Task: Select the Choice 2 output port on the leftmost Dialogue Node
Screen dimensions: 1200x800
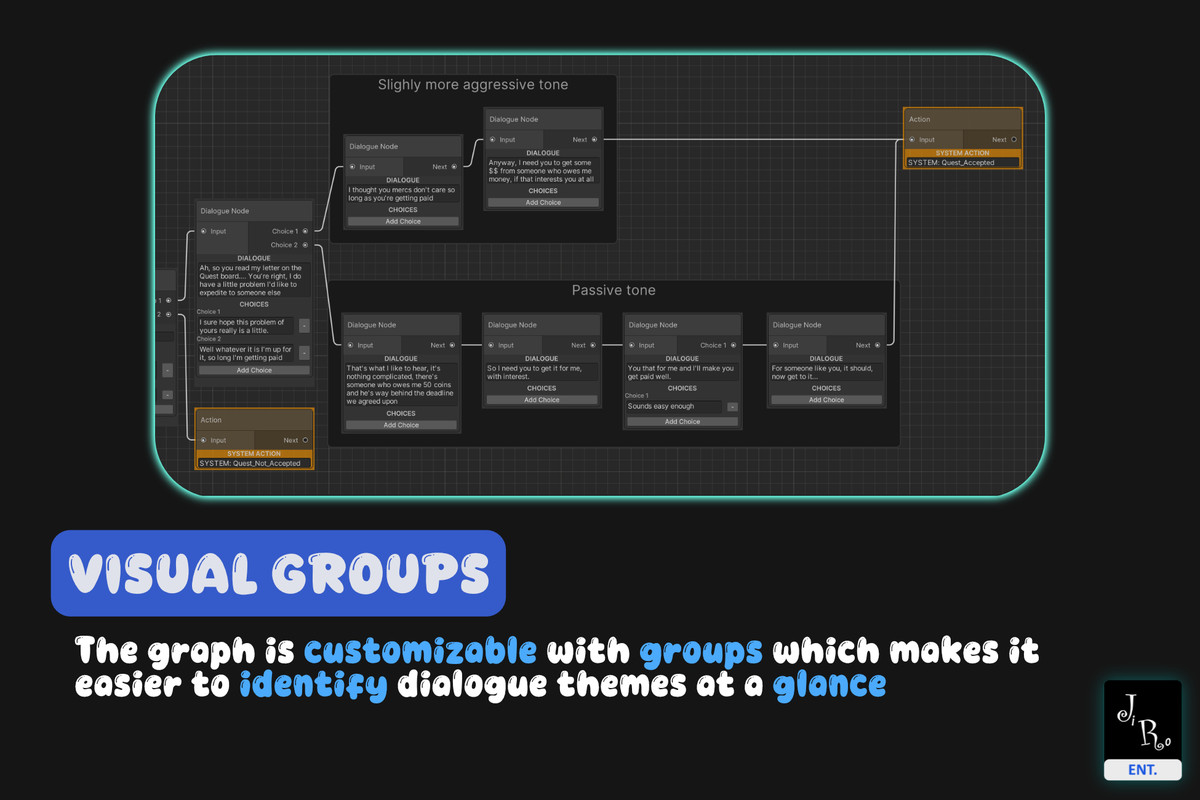Action: pyautogui.click(x=304, y=245)
